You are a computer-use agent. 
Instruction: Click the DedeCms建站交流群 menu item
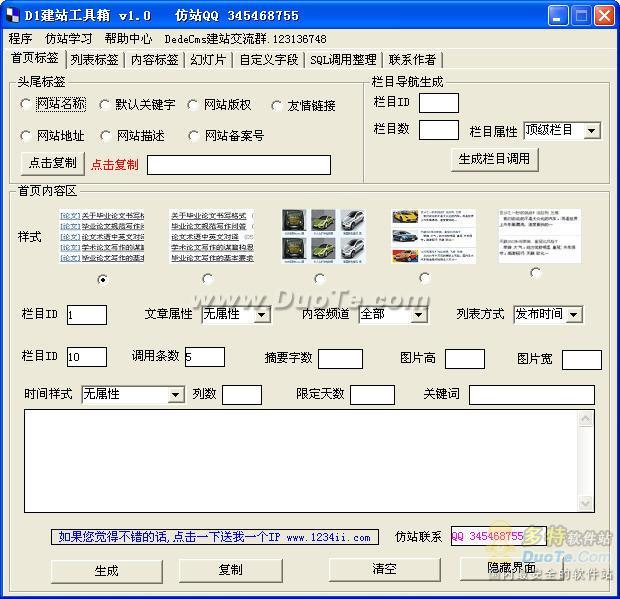tap(246, 39)
